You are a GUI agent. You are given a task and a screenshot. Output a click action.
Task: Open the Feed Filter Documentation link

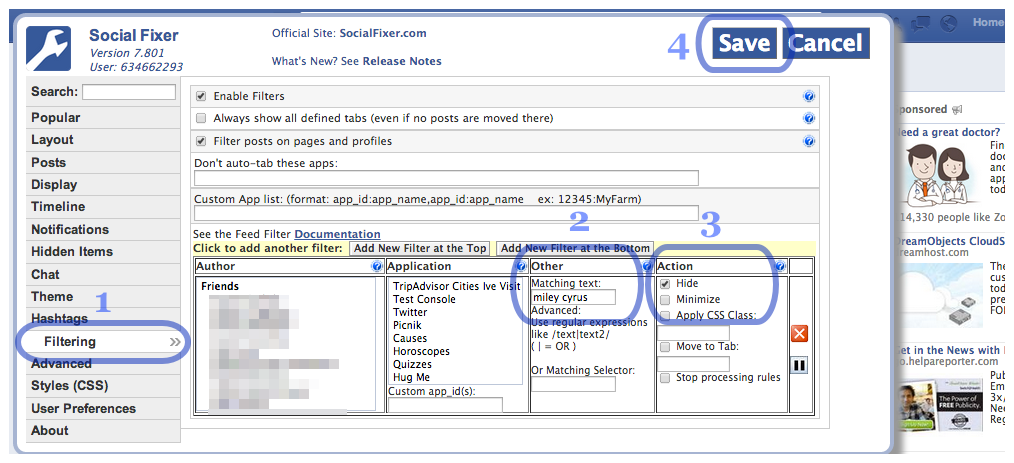point(338,234)
